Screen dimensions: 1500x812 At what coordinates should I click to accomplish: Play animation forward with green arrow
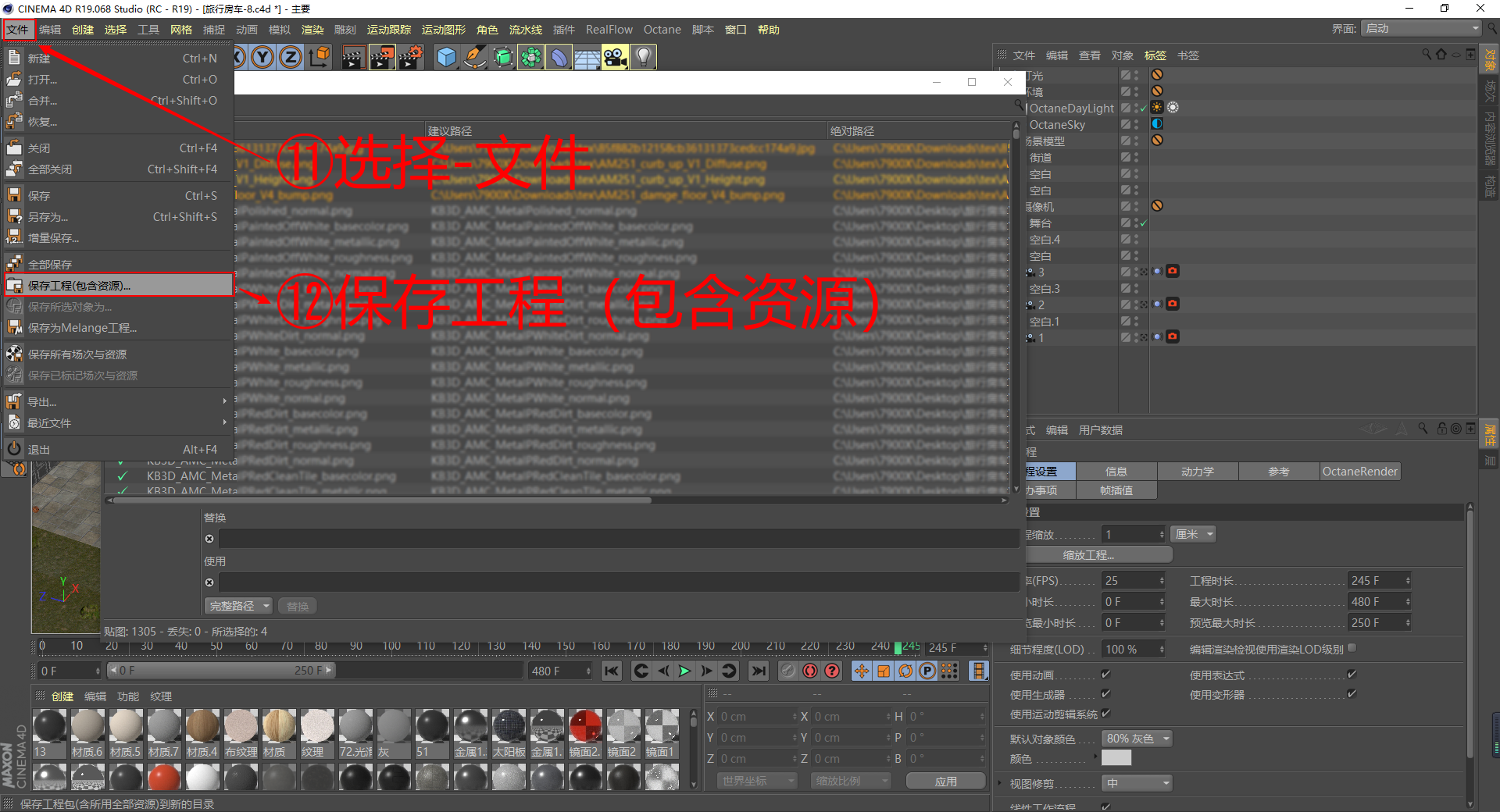[684, 671]
